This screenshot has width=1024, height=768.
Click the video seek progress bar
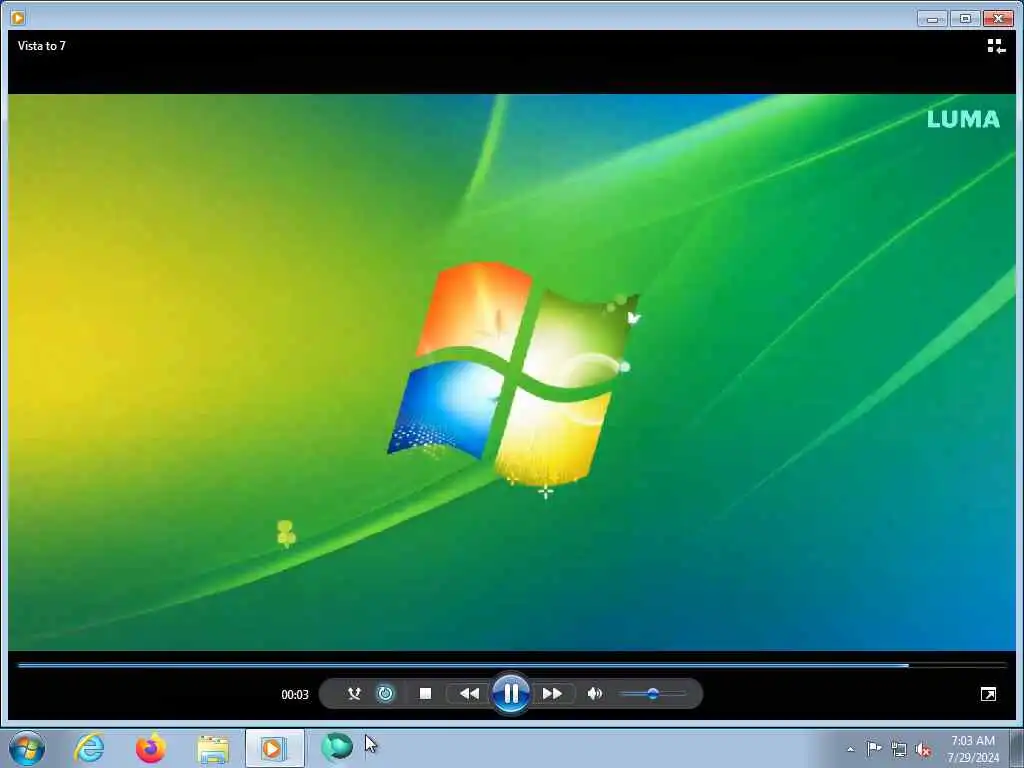(x=512, y=665)
